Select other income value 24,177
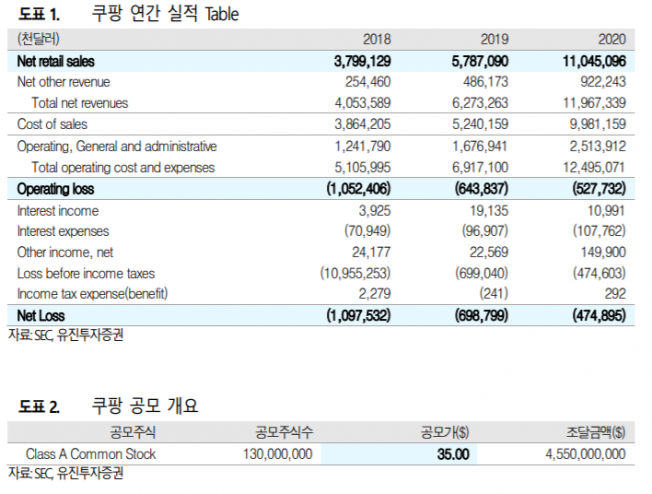Viewport: 652px width, 494px height. pos(371,252)
